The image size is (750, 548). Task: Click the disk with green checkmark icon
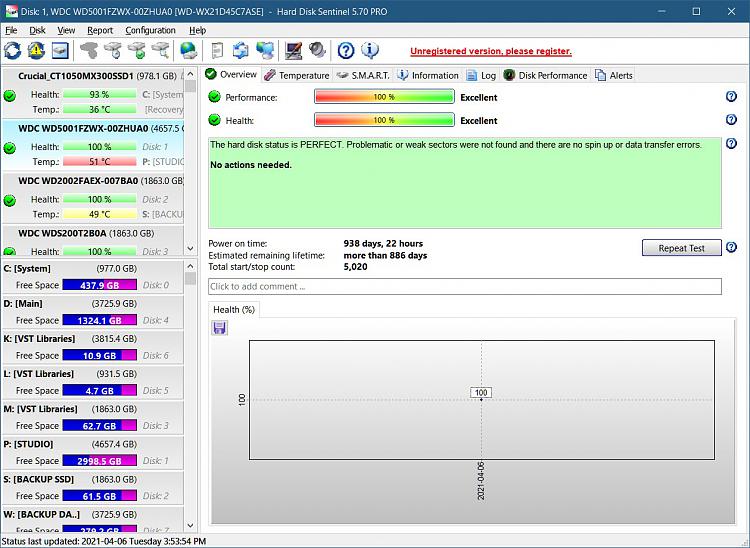pyautogui.click(x=137, y=50)
